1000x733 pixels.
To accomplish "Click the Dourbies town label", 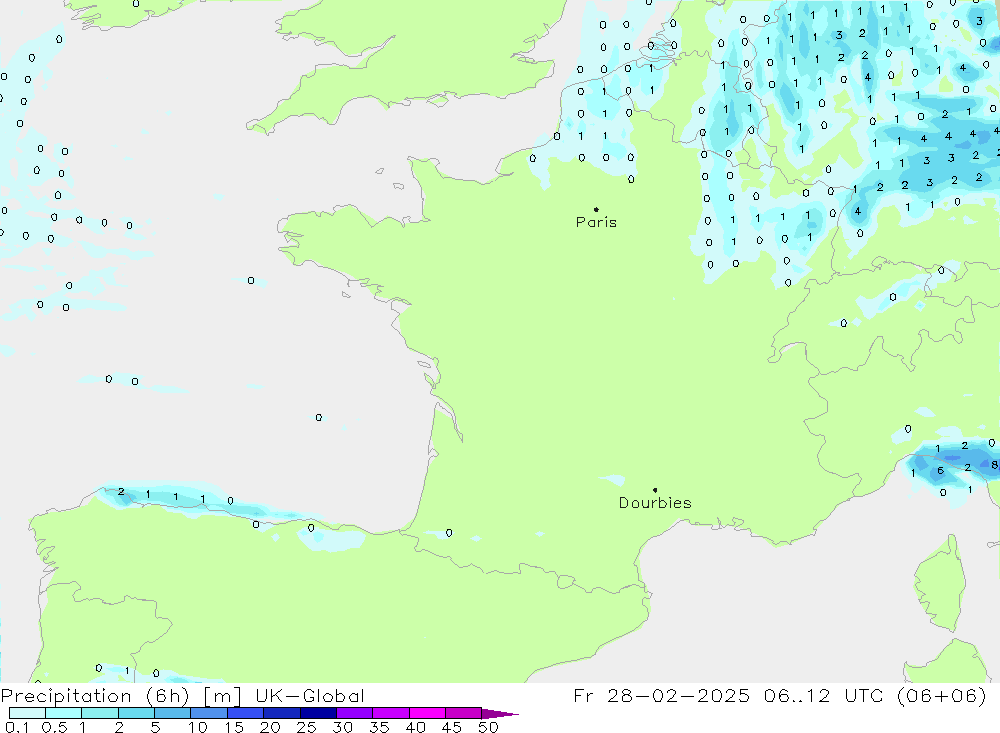I will 655,503.
